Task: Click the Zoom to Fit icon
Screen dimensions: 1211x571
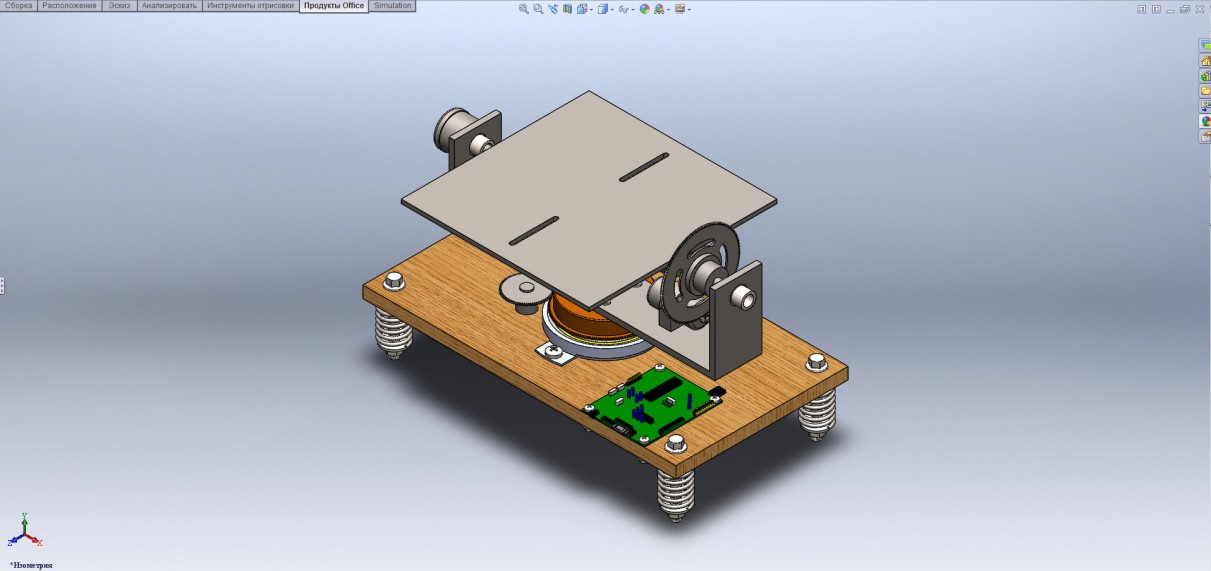Action: (x=524, y=9)
